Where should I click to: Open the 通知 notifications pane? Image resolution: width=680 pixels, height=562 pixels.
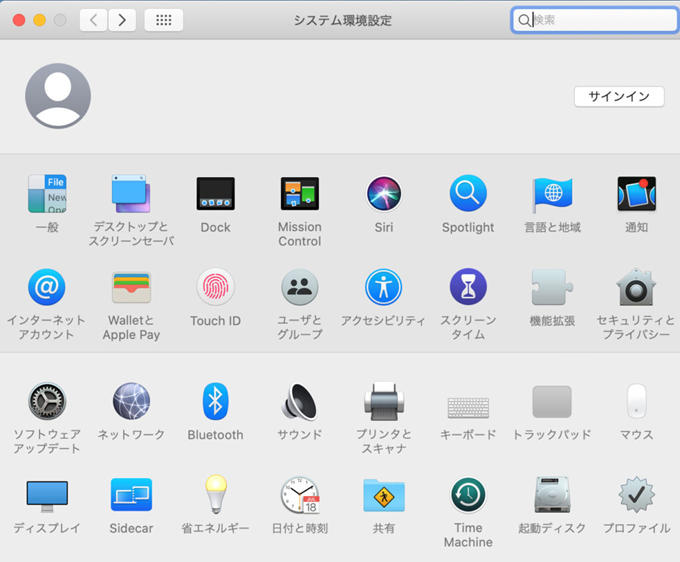pos(636,194)
